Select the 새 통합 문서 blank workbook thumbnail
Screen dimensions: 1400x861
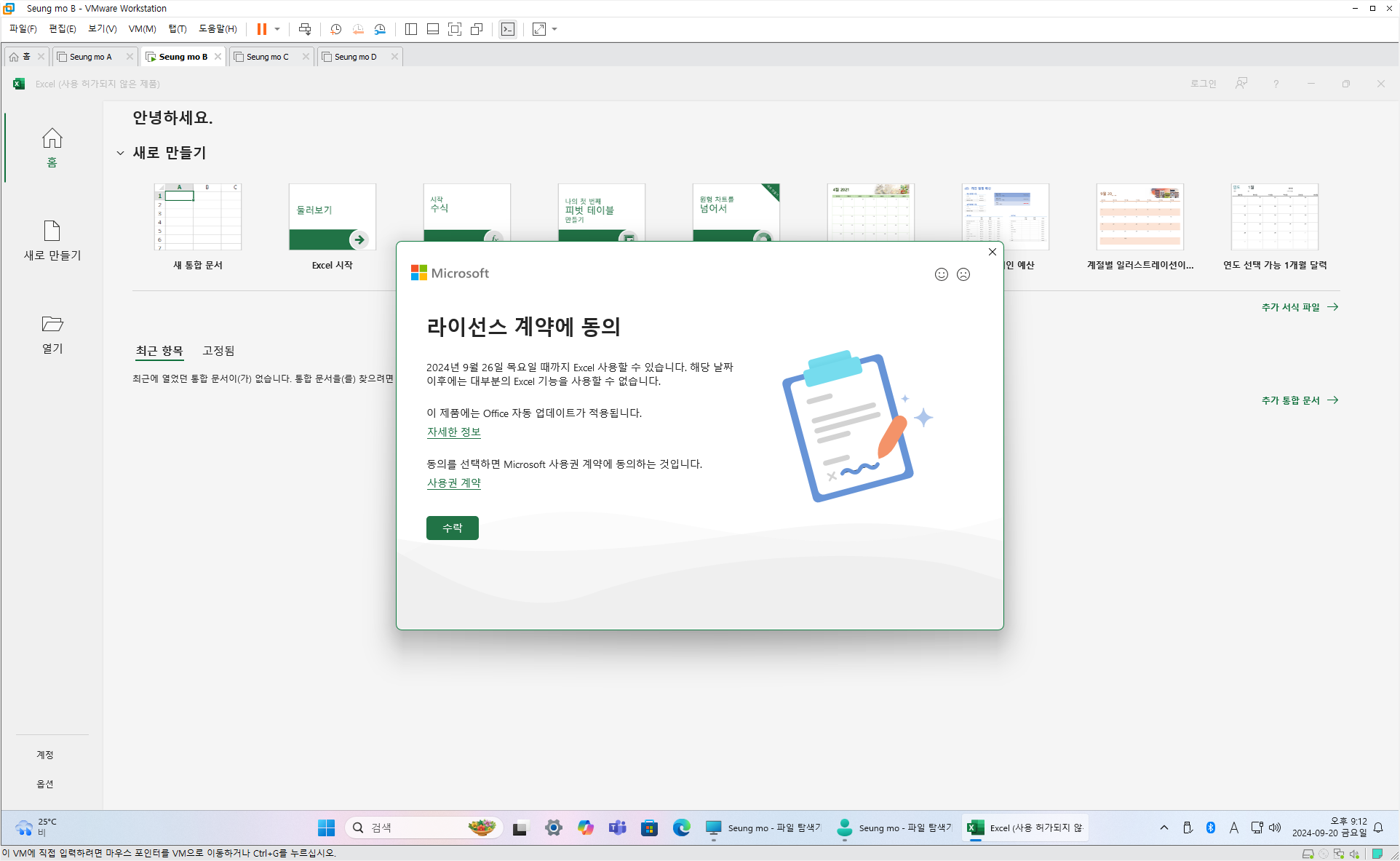[197, 217]
